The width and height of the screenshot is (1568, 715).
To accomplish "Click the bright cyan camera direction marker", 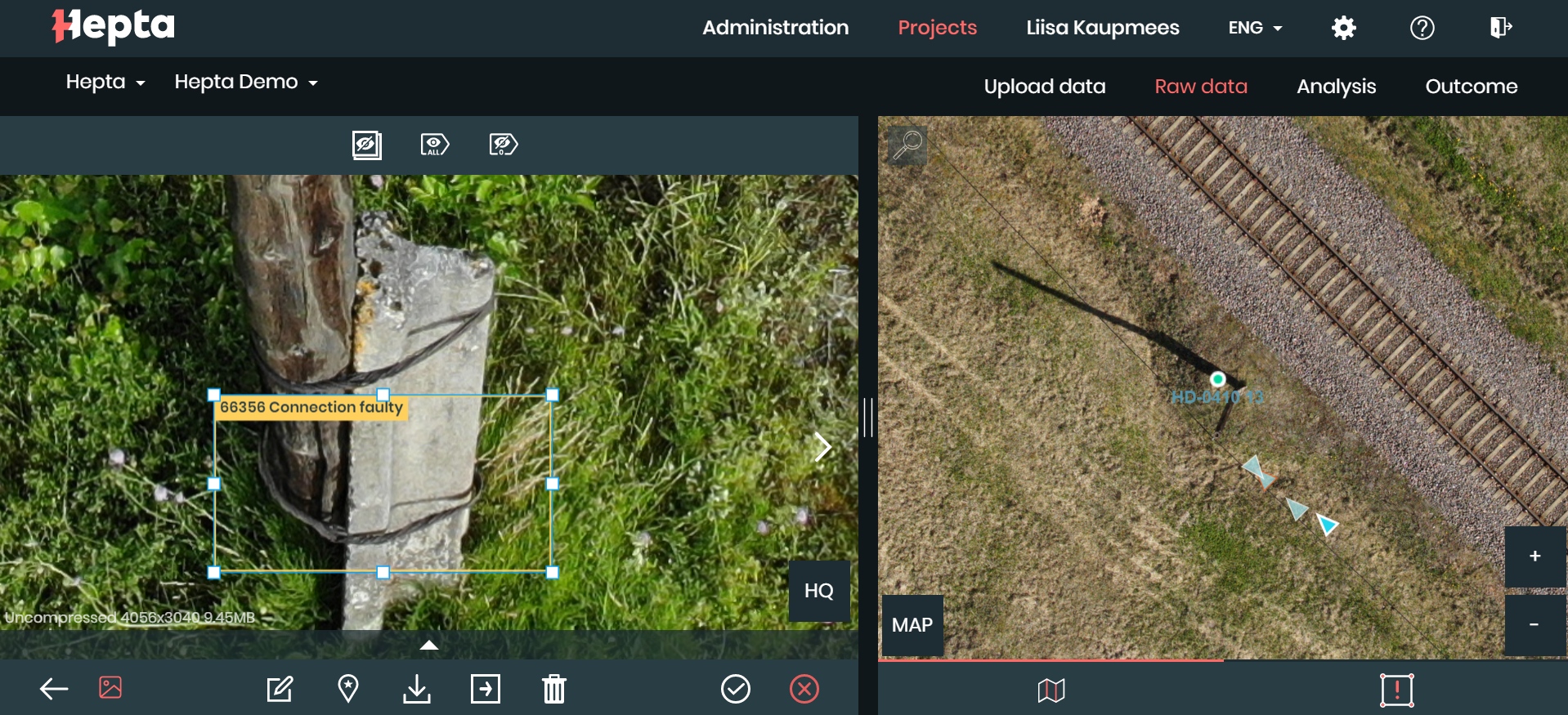I will pyautogui.click(x=1327, y=525).
